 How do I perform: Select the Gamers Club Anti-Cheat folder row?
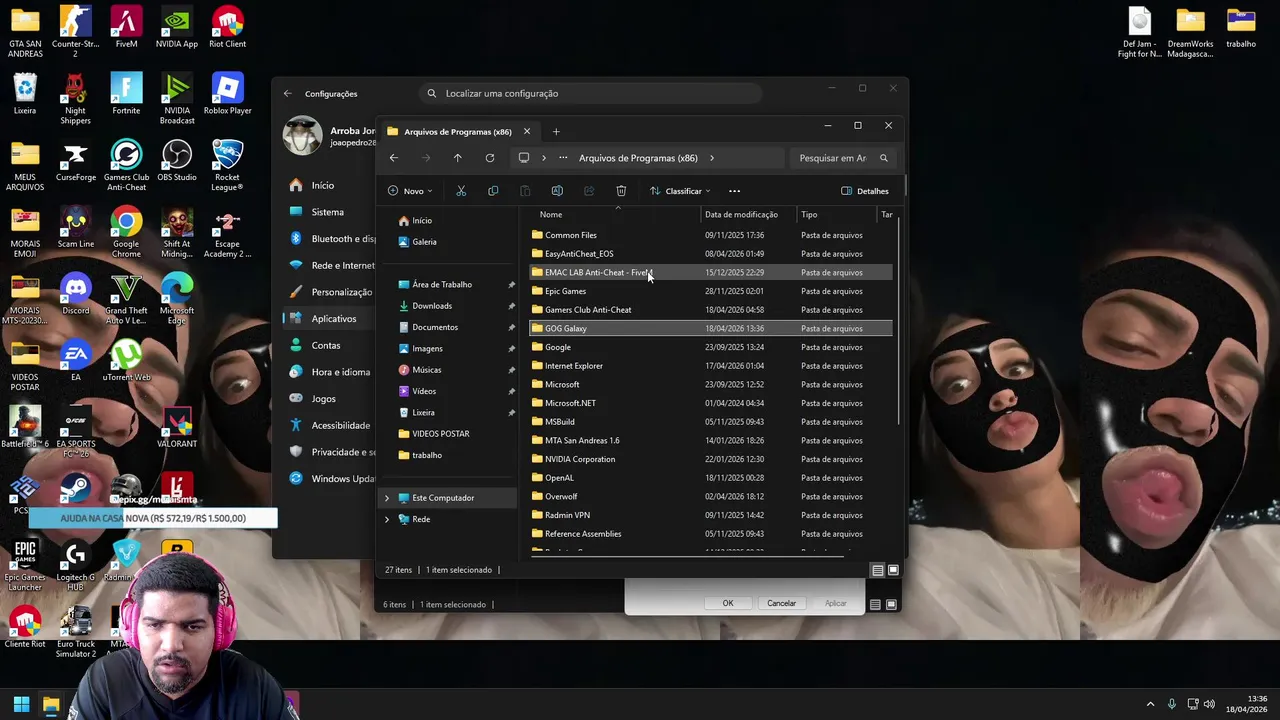tap(710, 310)
